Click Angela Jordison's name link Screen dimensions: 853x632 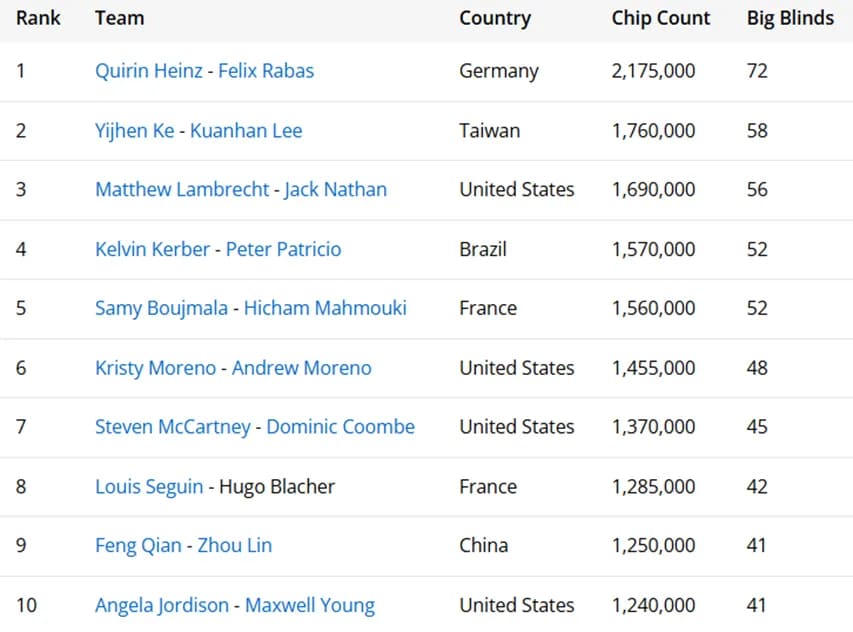[x=162, y=605]
